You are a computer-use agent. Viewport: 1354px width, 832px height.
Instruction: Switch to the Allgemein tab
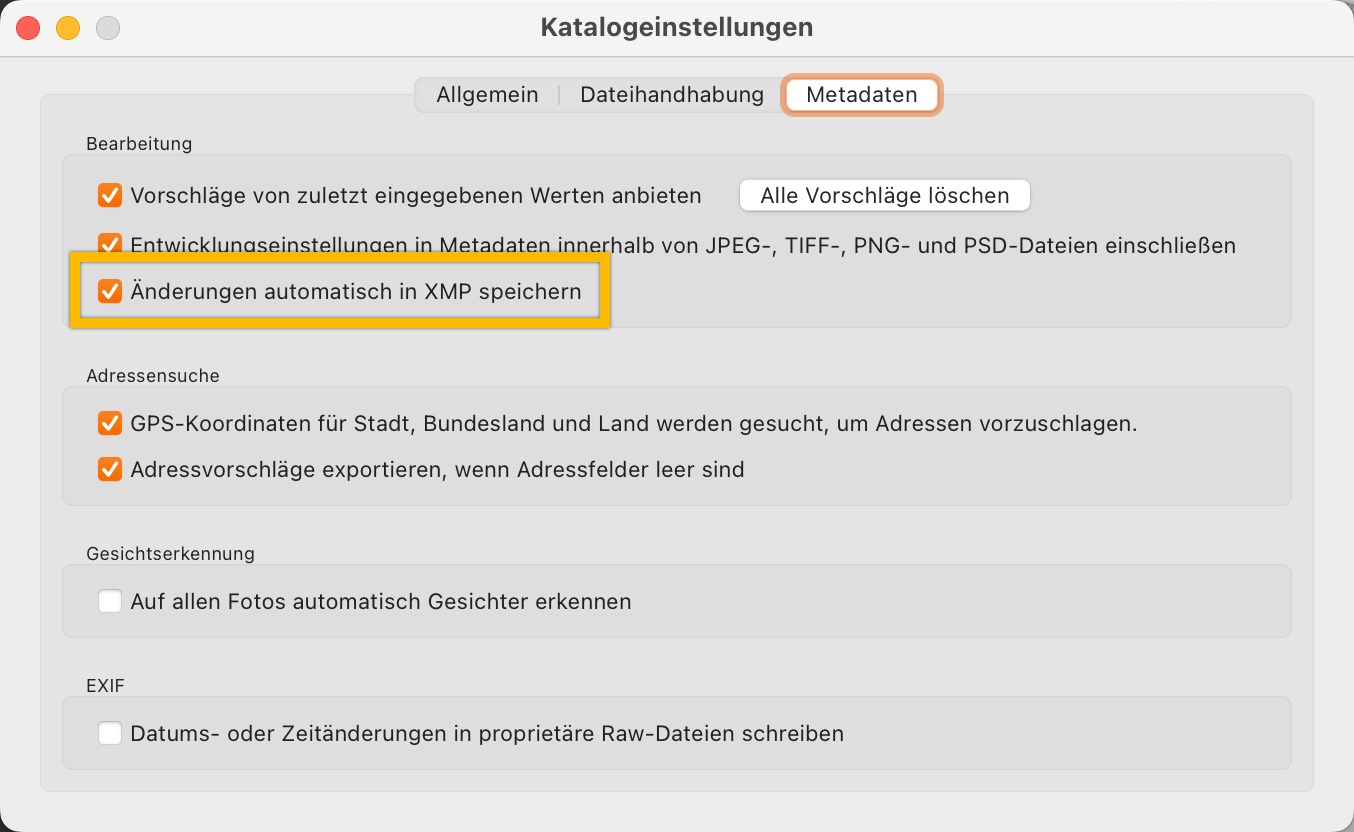[x=487, y=95]
